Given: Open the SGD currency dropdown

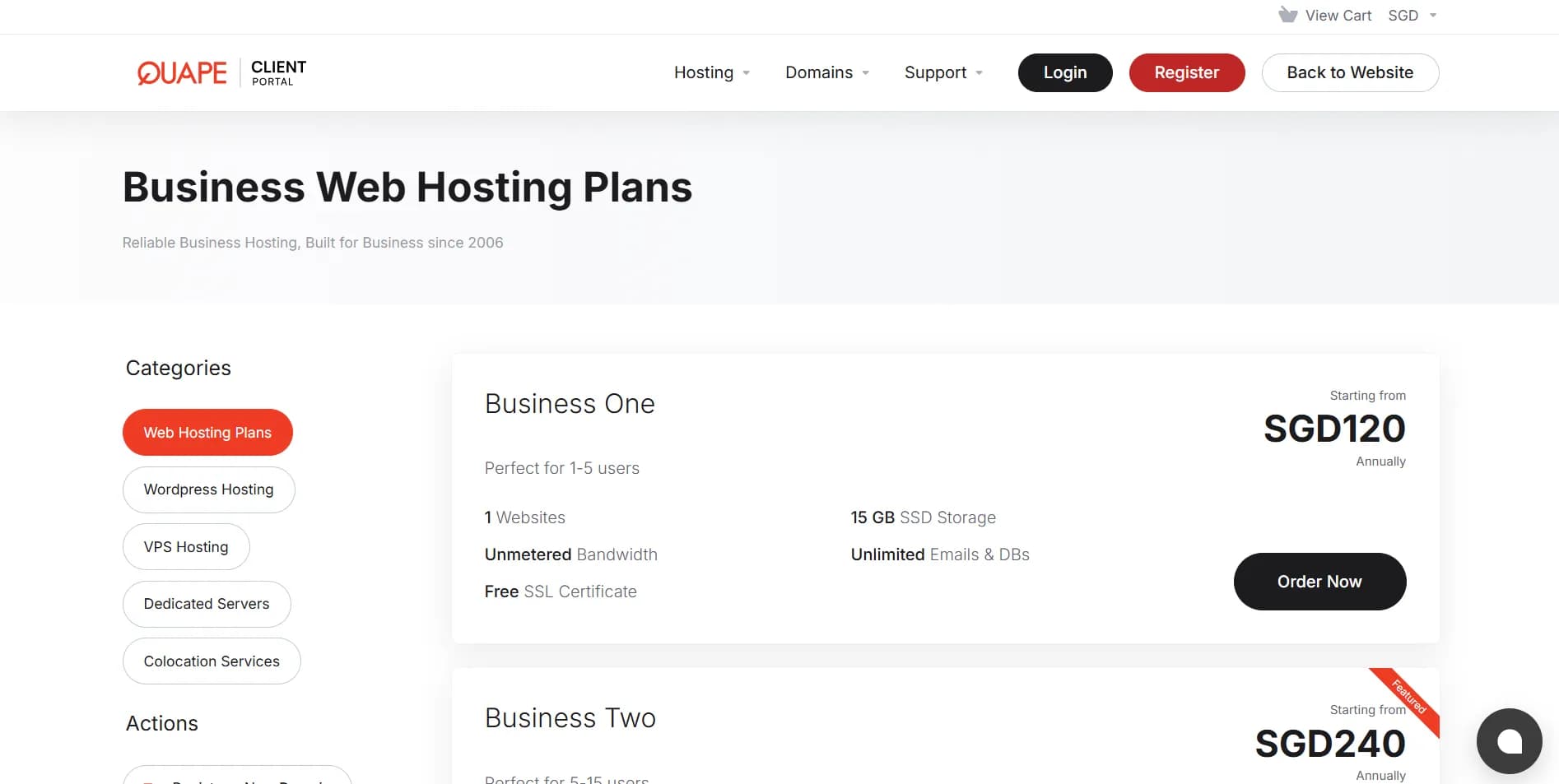Looking at the screenshot, I should pos(1412,16).
